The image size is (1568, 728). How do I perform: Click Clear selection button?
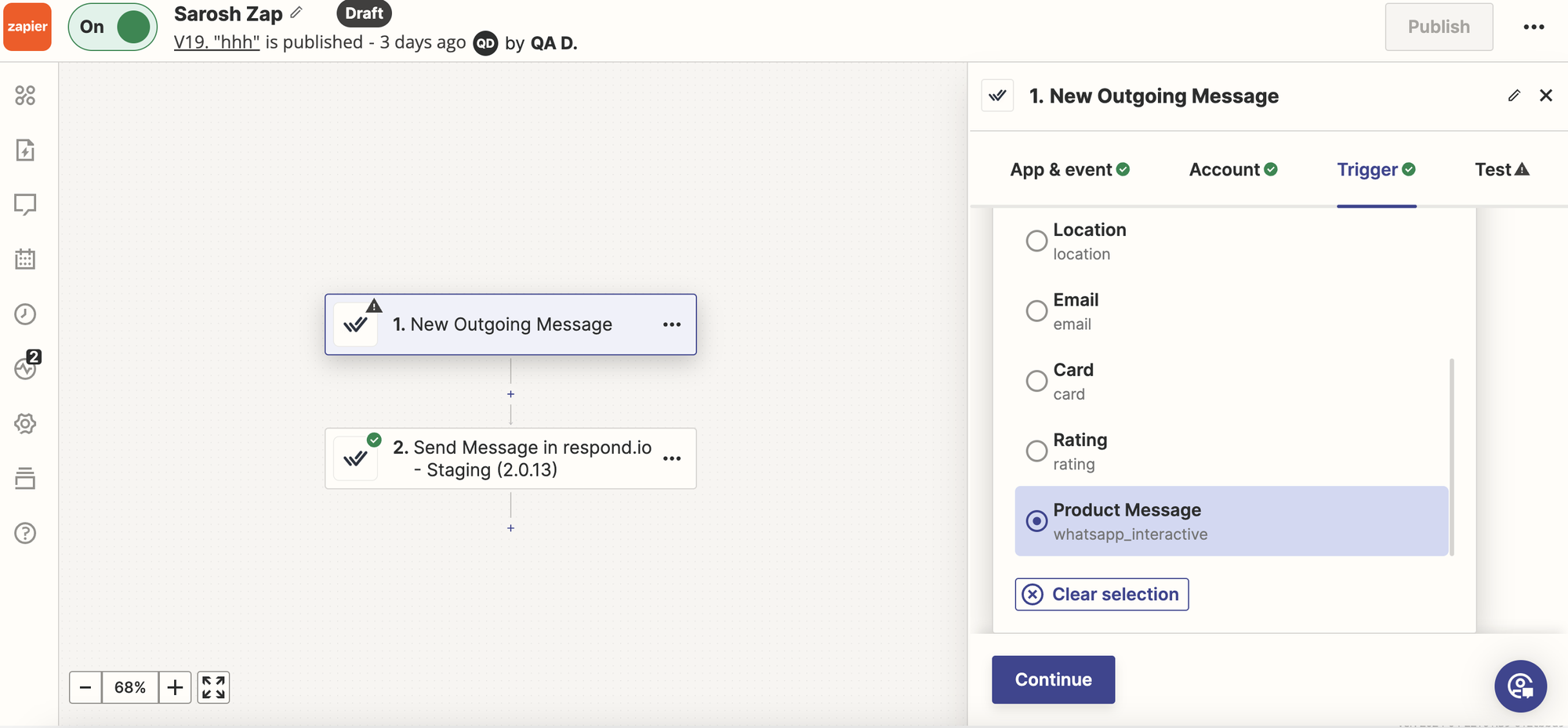click(x=1102, y=594)
